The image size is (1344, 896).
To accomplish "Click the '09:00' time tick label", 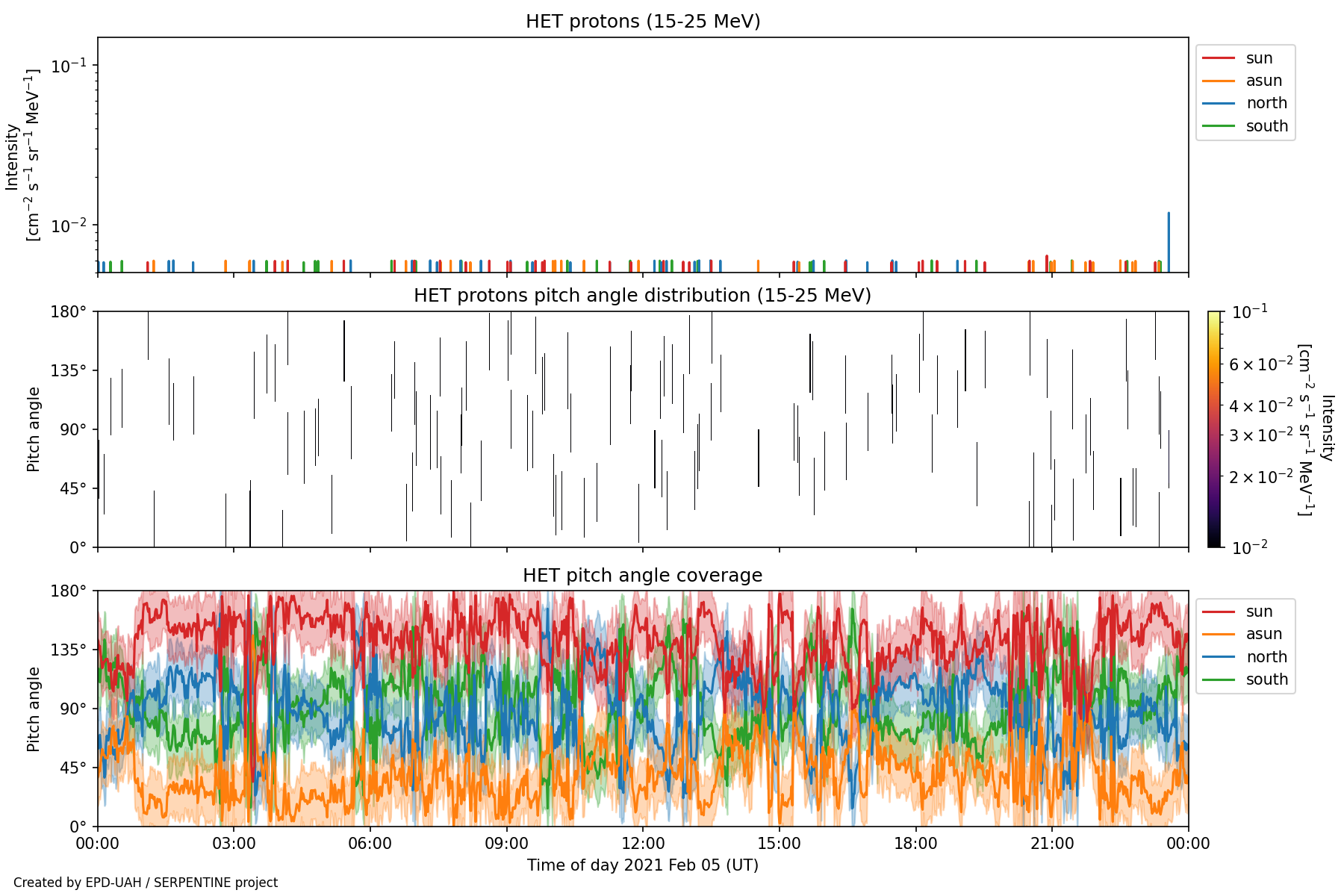I will (x=507, y=844).
